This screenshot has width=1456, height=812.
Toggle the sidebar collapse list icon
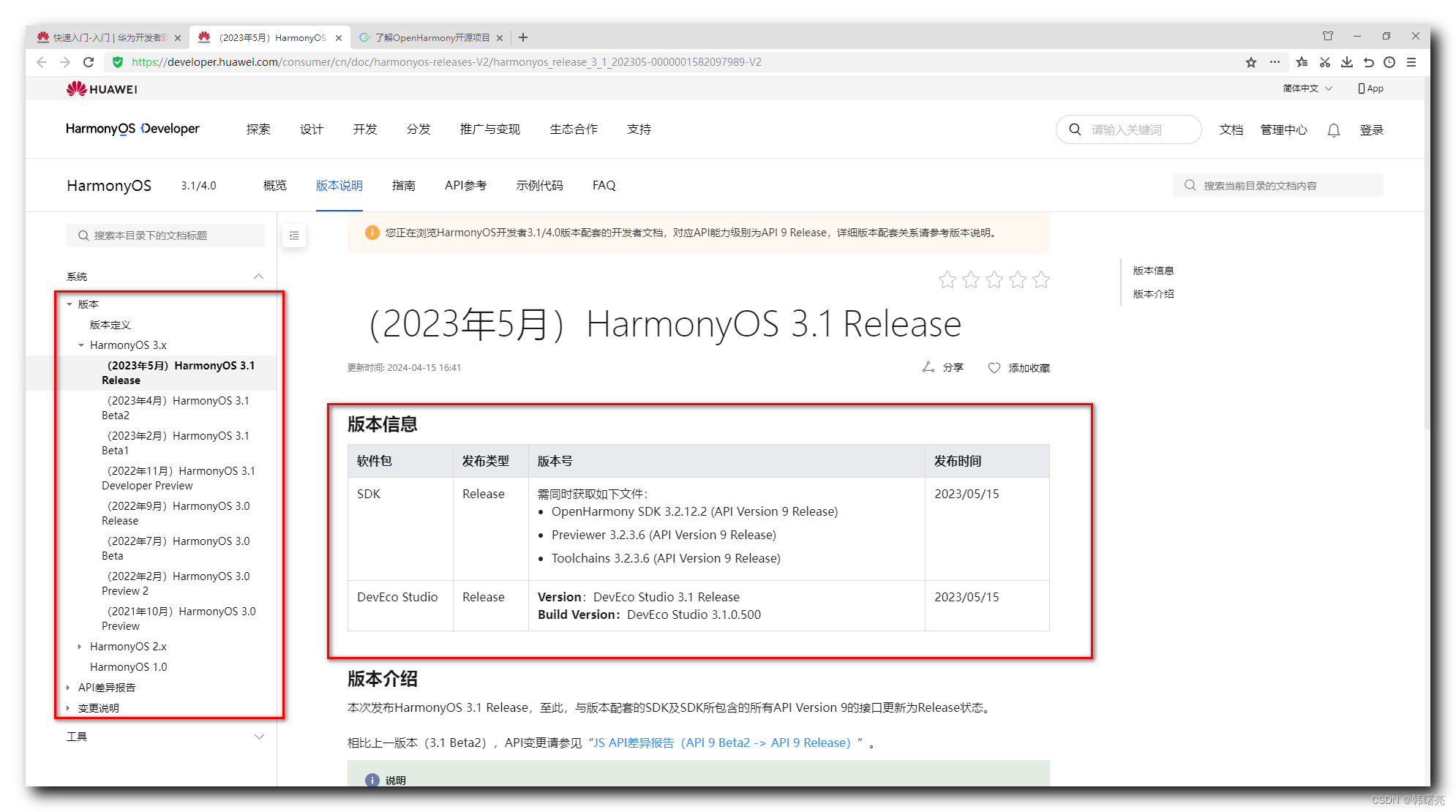(x=294, y=236)
